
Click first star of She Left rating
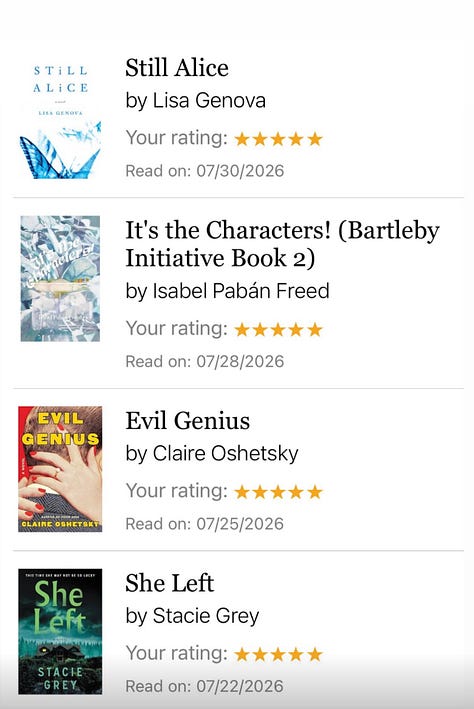tap(242, 654)
